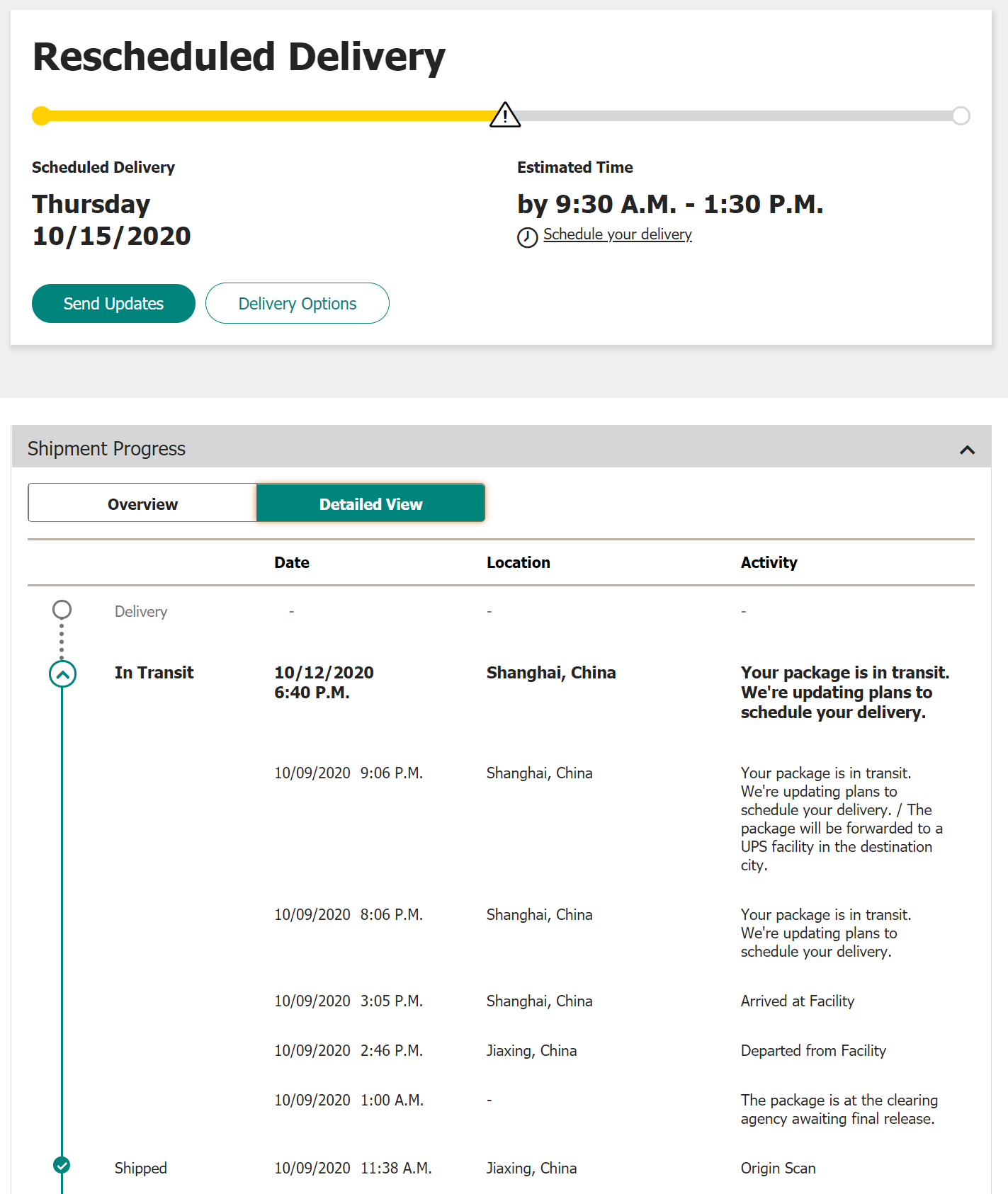Open the Schedule your delivery link

[617, 234]
